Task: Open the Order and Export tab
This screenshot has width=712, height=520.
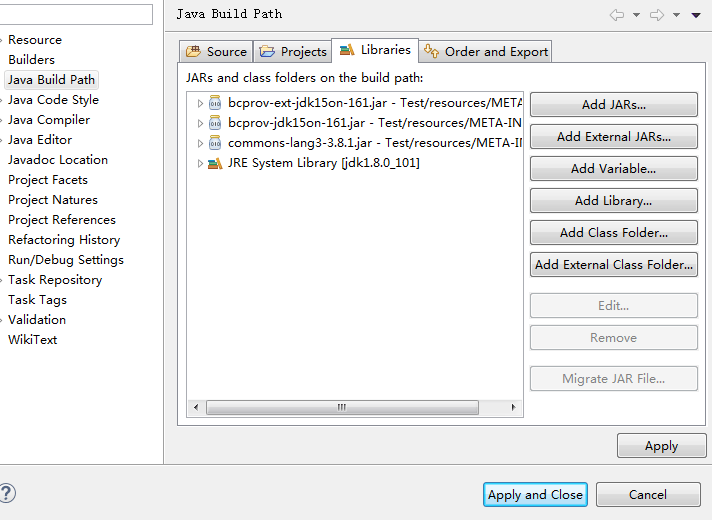Action: [x=485, y=51]
